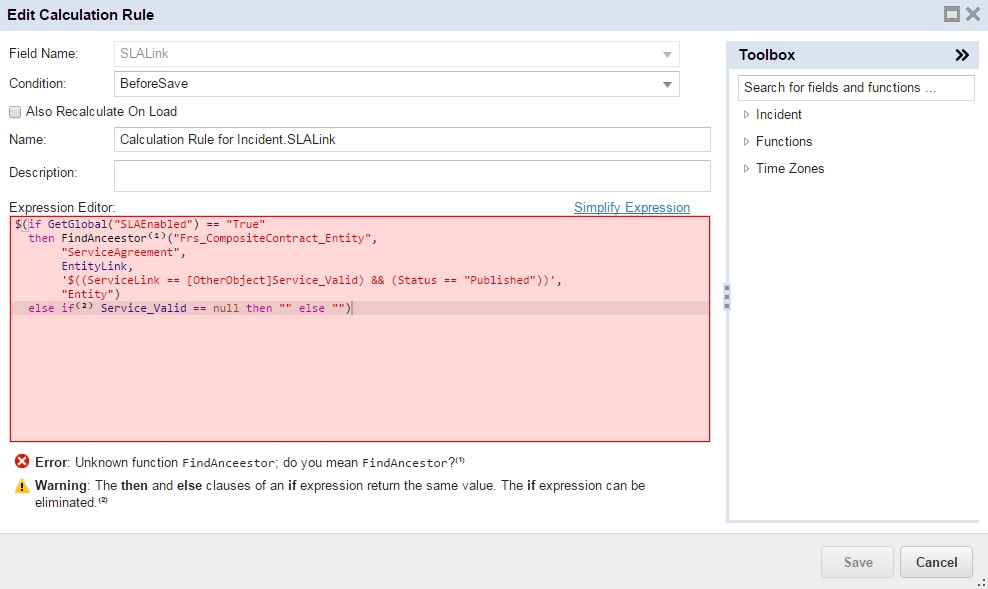Click the yellow Warning triangle icon
Screen dimensions: 988x589
[x=22, y=487]
